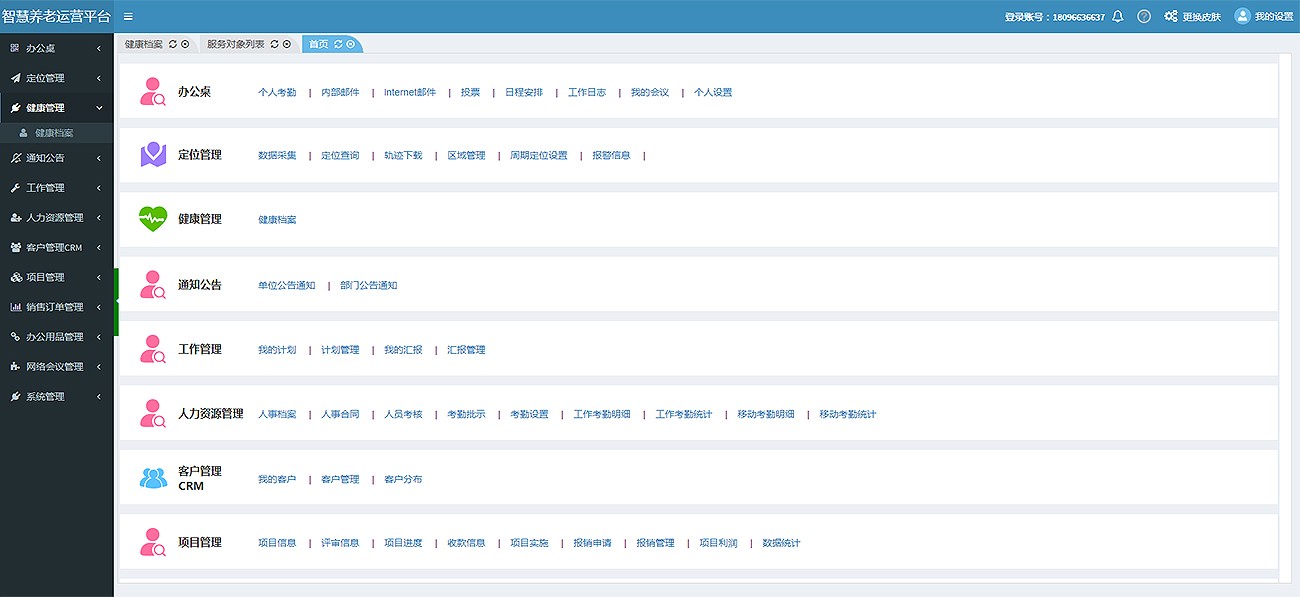Open the 客户分布 link
The width and height of the screenshot is (1300, 597).
pos(403,480)
